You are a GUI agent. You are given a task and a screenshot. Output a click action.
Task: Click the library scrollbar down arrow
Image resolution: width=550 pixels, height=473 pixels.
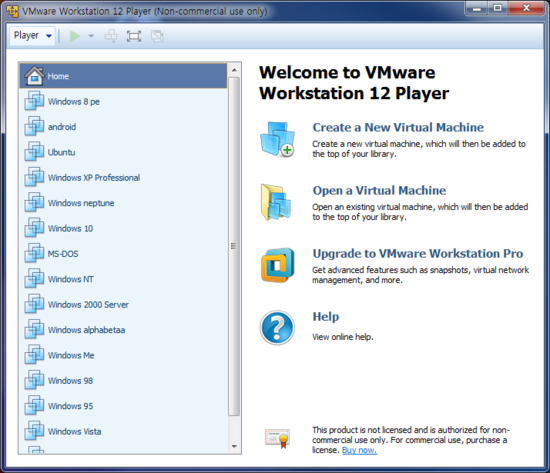tap(234, 447)
